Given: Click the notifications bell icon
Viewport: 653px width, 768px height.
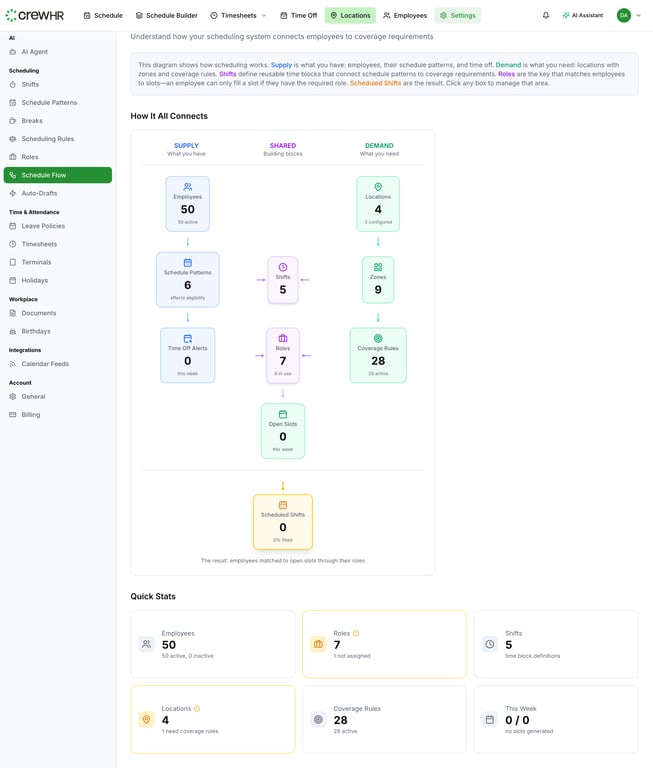Looking at the screenshot, I should [x=546, y=15].
